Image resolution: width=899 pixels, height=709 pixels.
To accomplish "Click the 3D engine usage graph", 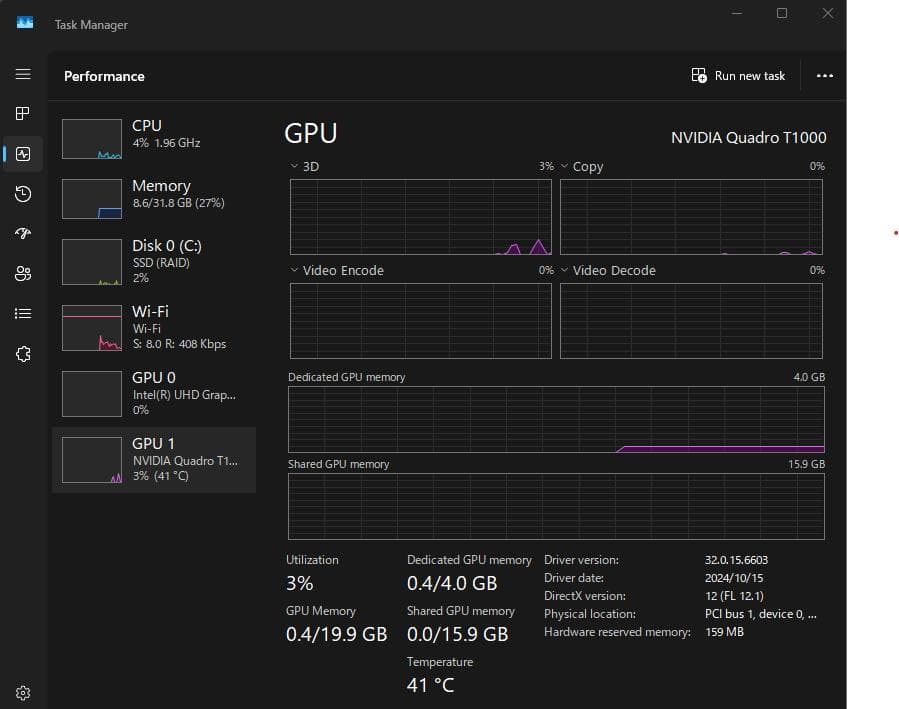I will point(421,217).
